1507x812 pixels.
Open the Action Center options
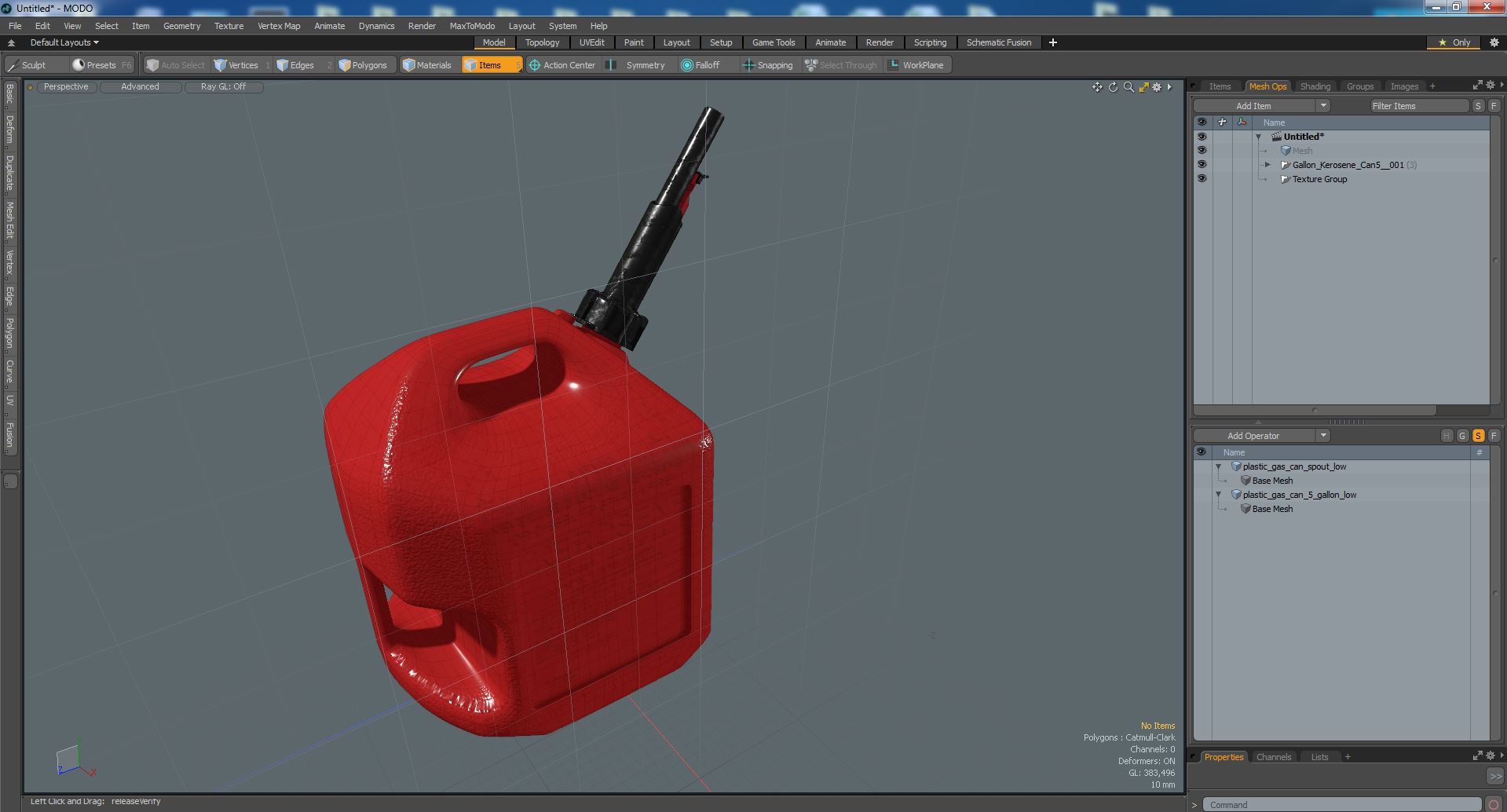562,65
